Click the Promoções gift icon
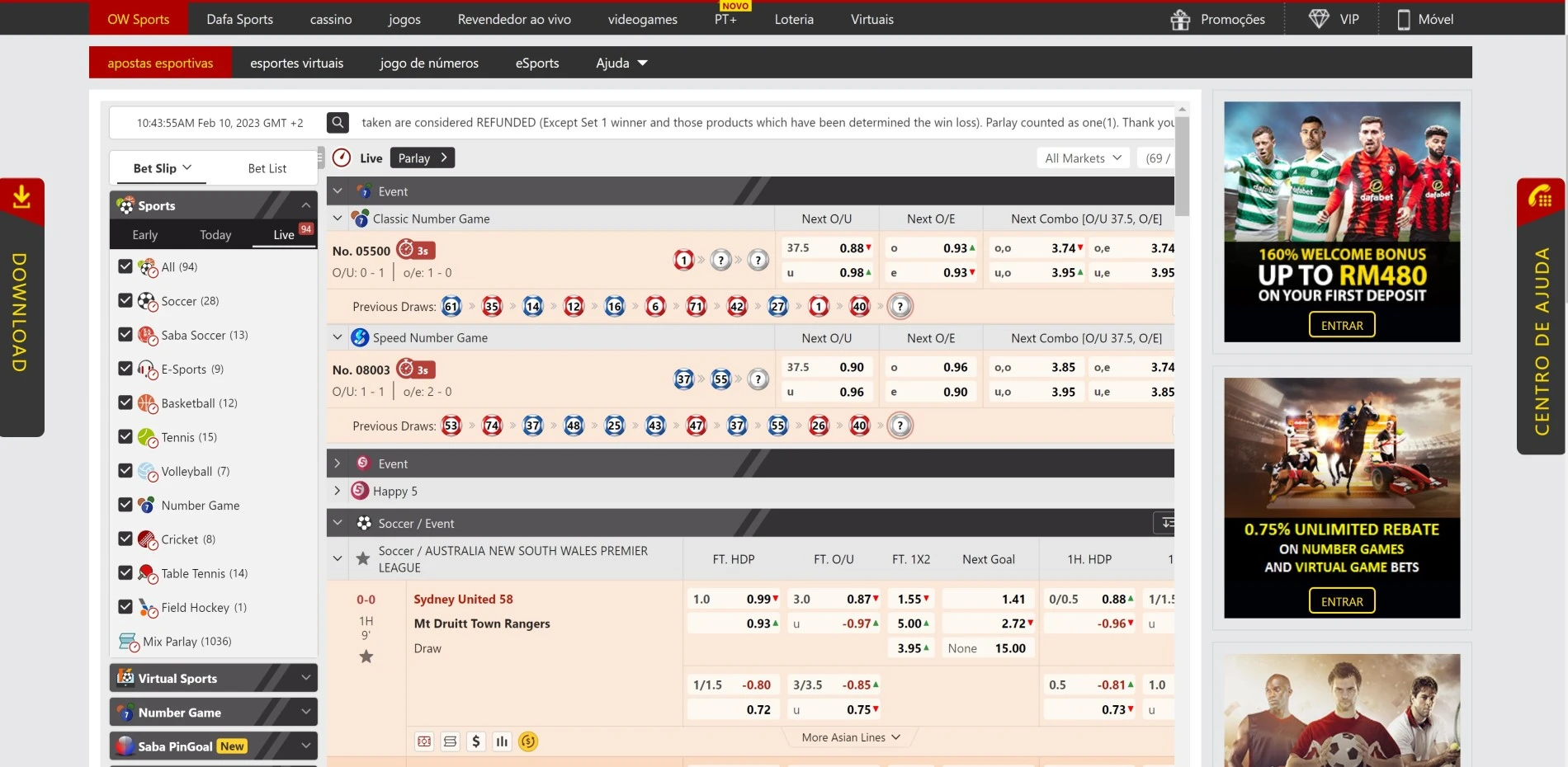Viewport: 1568px width, 767px height. tap(1180, 20)
